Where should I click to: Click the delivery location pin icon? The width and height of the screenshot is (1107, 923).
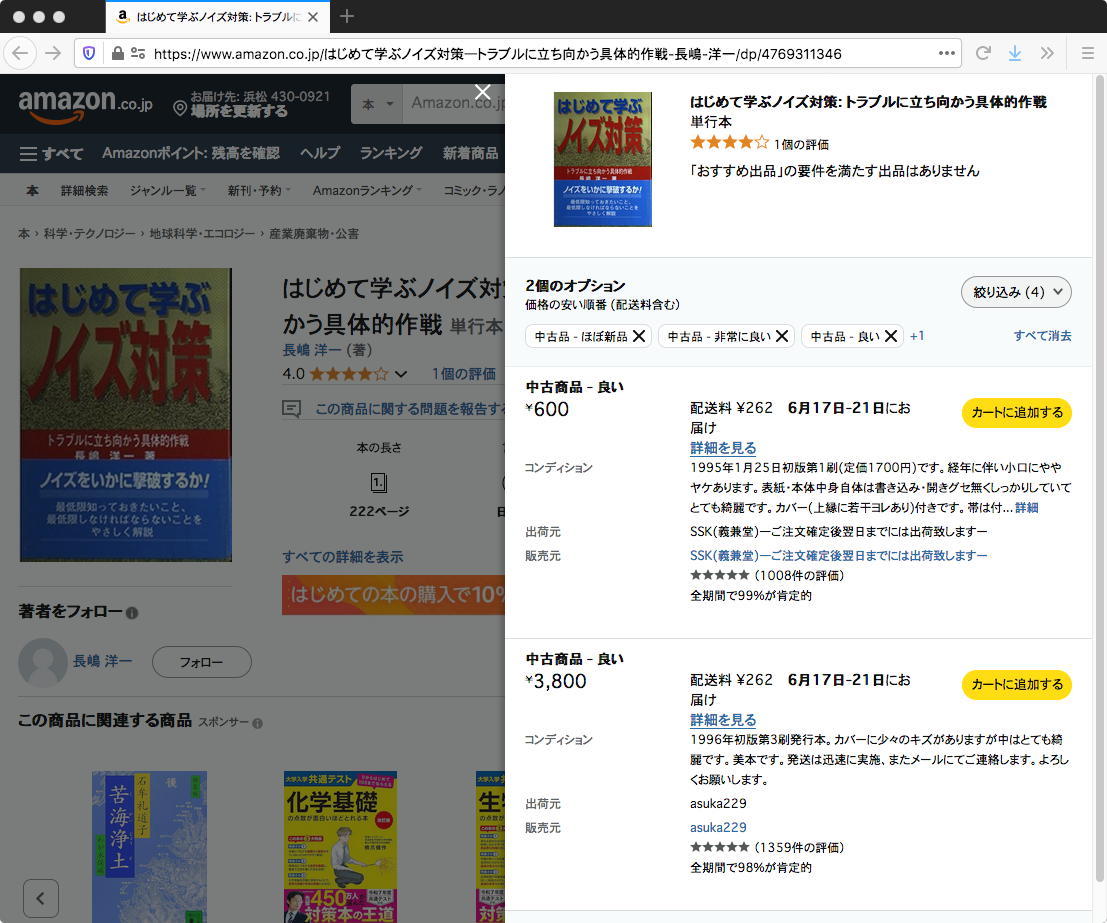point(180,108)
